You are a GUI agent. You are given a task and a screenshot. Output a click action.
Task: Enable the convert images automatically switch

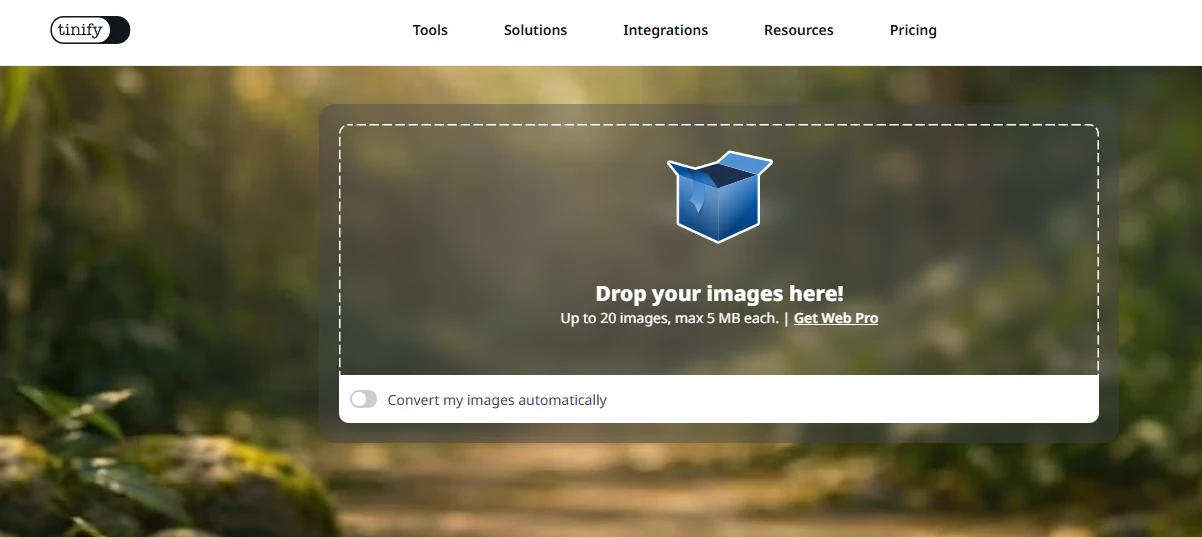coord(364,399)
